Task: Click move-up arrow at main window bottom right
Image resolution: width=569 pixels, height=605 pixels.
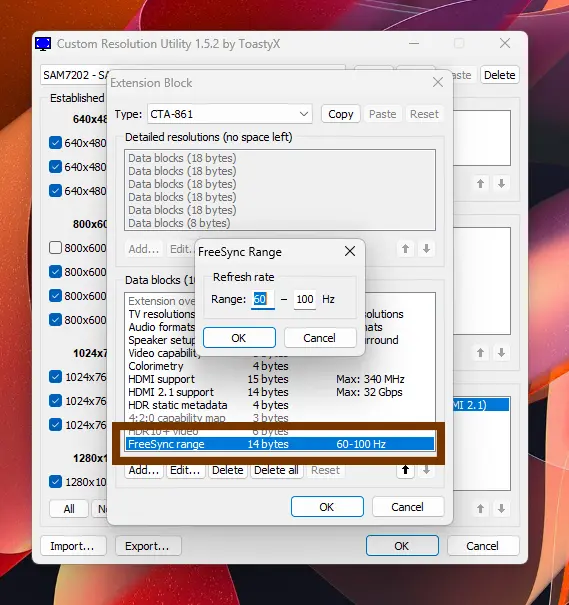Action: coord(480,509)
